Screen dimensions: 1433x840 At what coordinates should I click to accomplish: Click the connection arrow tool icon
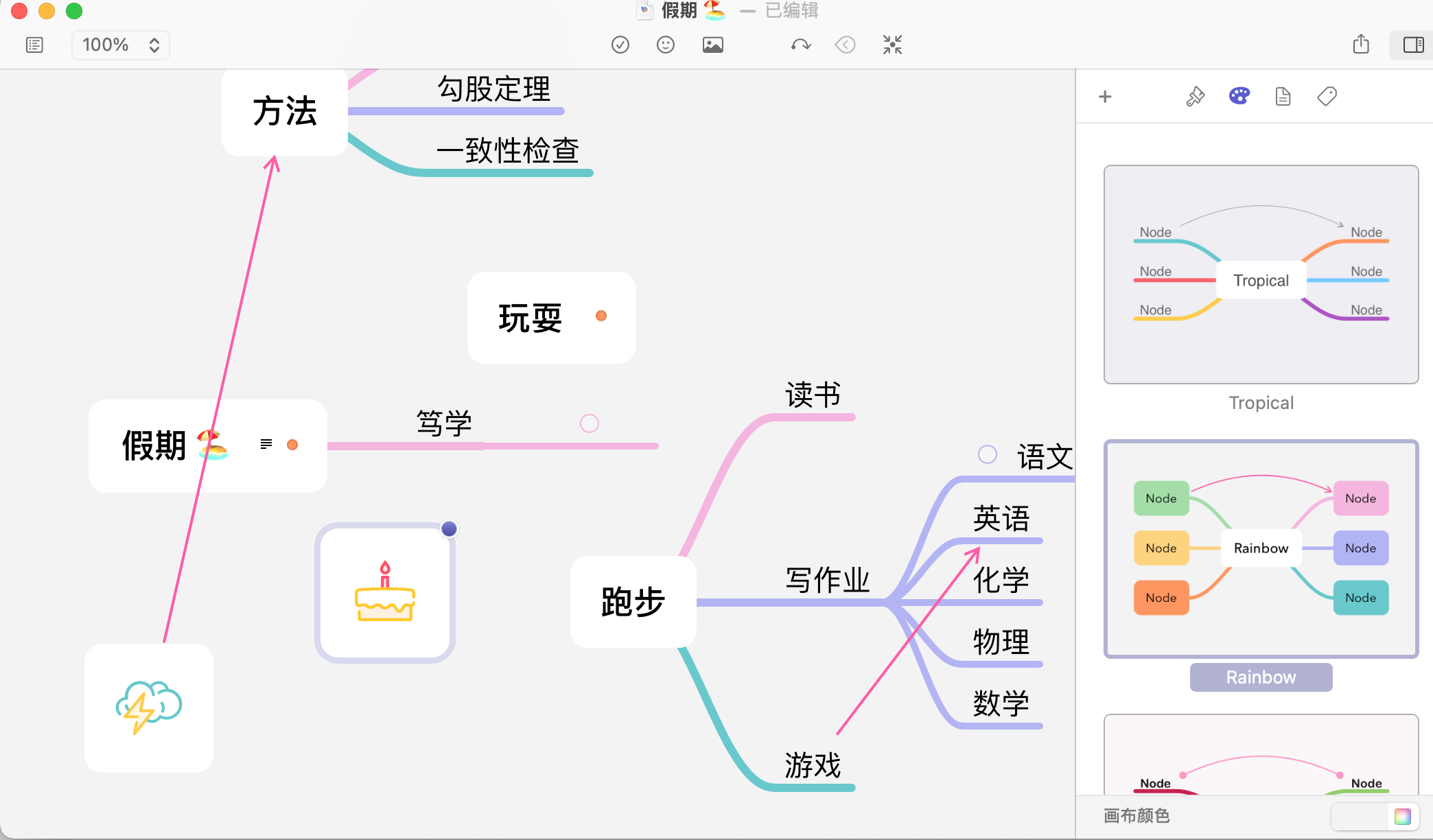pos(801,45)
